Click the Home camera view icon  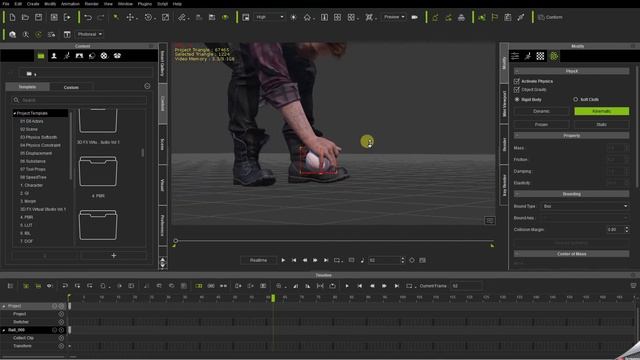point(307,17)
